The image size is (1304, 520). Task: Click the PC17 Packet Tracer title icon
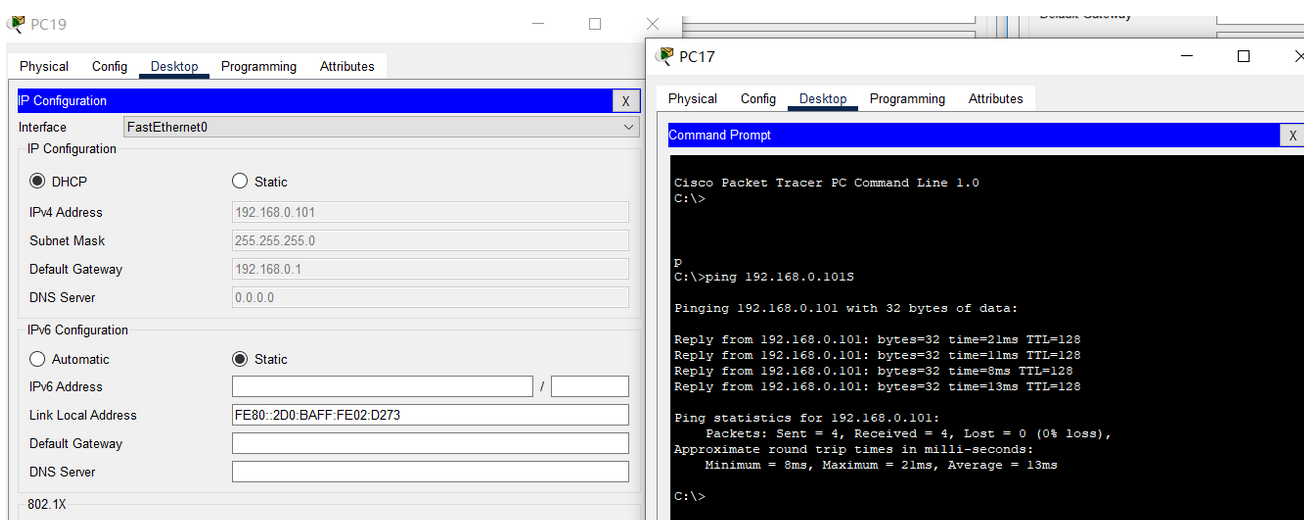click(664, 56)
